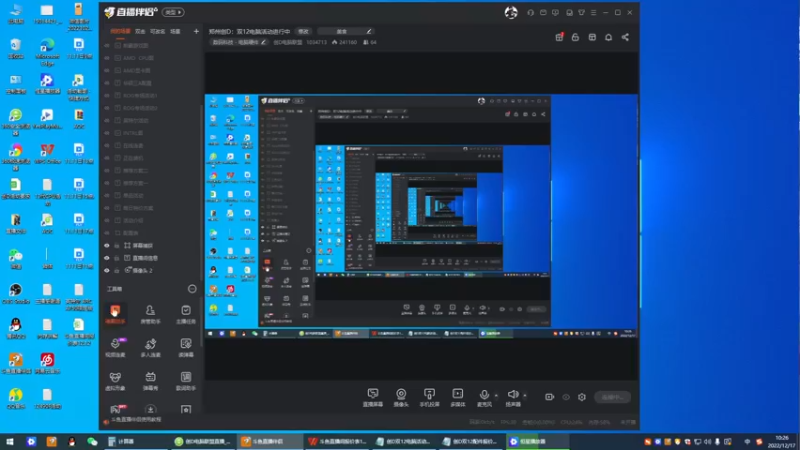The height and width of the screenshot is (450, 800).
Task: Open settings gear in bottom control bar
Action: (581, 397)
